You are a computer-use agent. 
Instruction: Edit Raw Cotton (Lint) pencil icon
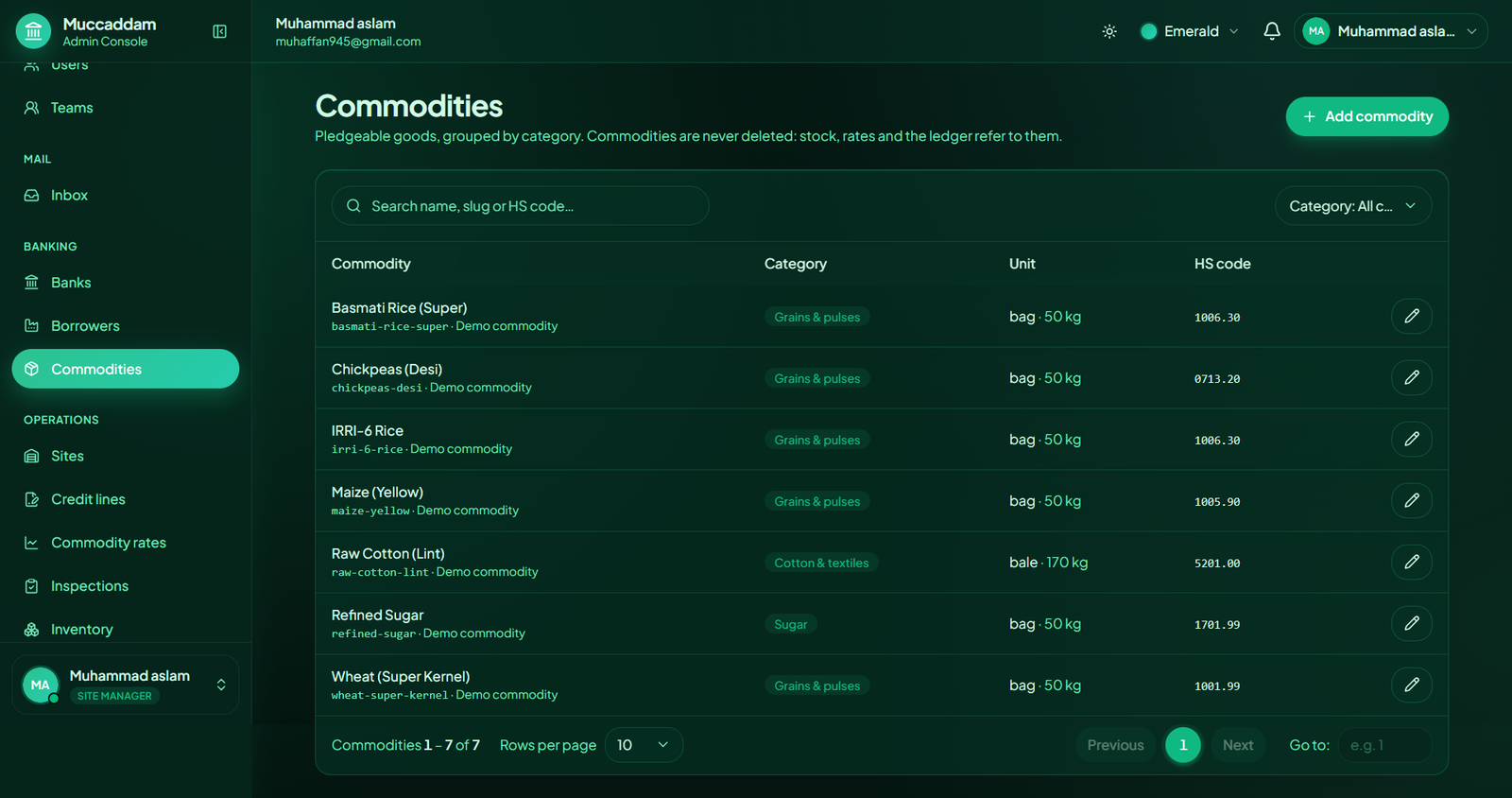tap(1412, 562)
